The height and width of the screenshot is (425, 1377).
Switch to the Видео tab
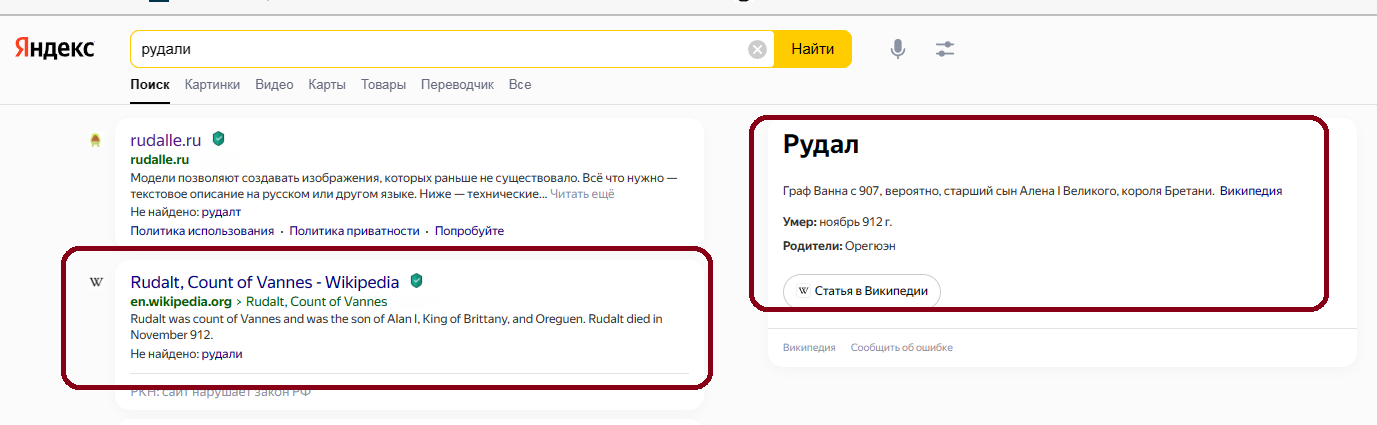274,85
